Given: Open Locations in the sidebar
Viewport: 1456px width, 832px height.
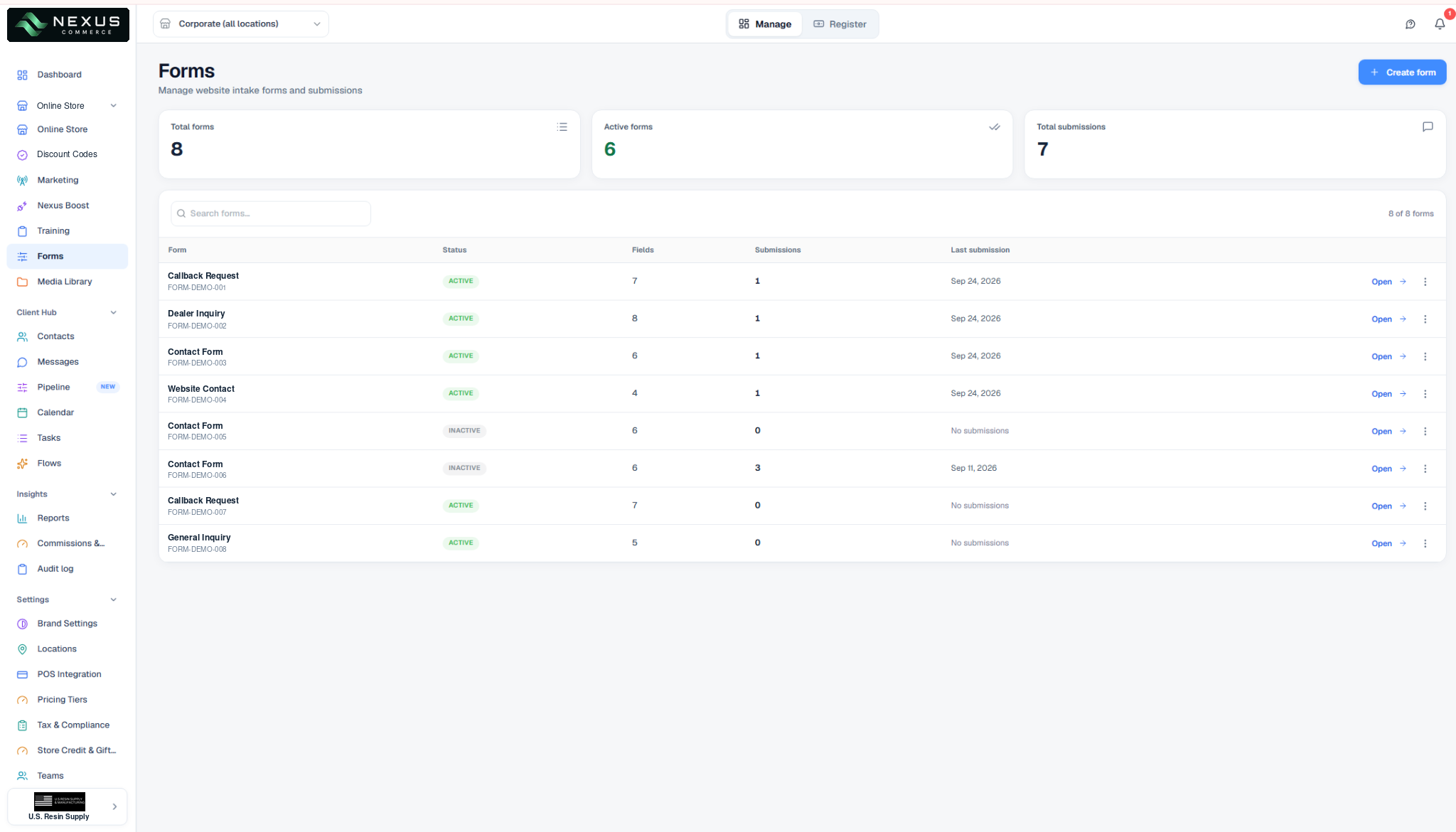Looking at the screenshot, I should pyautogui.click(x=68, y=649).
